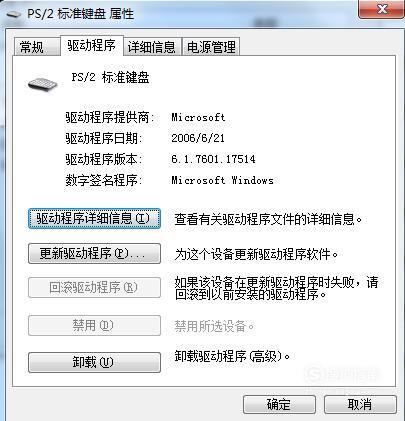Click the large PS/2 keyboard device icon
Screen dimensions: 405x421
43,83
